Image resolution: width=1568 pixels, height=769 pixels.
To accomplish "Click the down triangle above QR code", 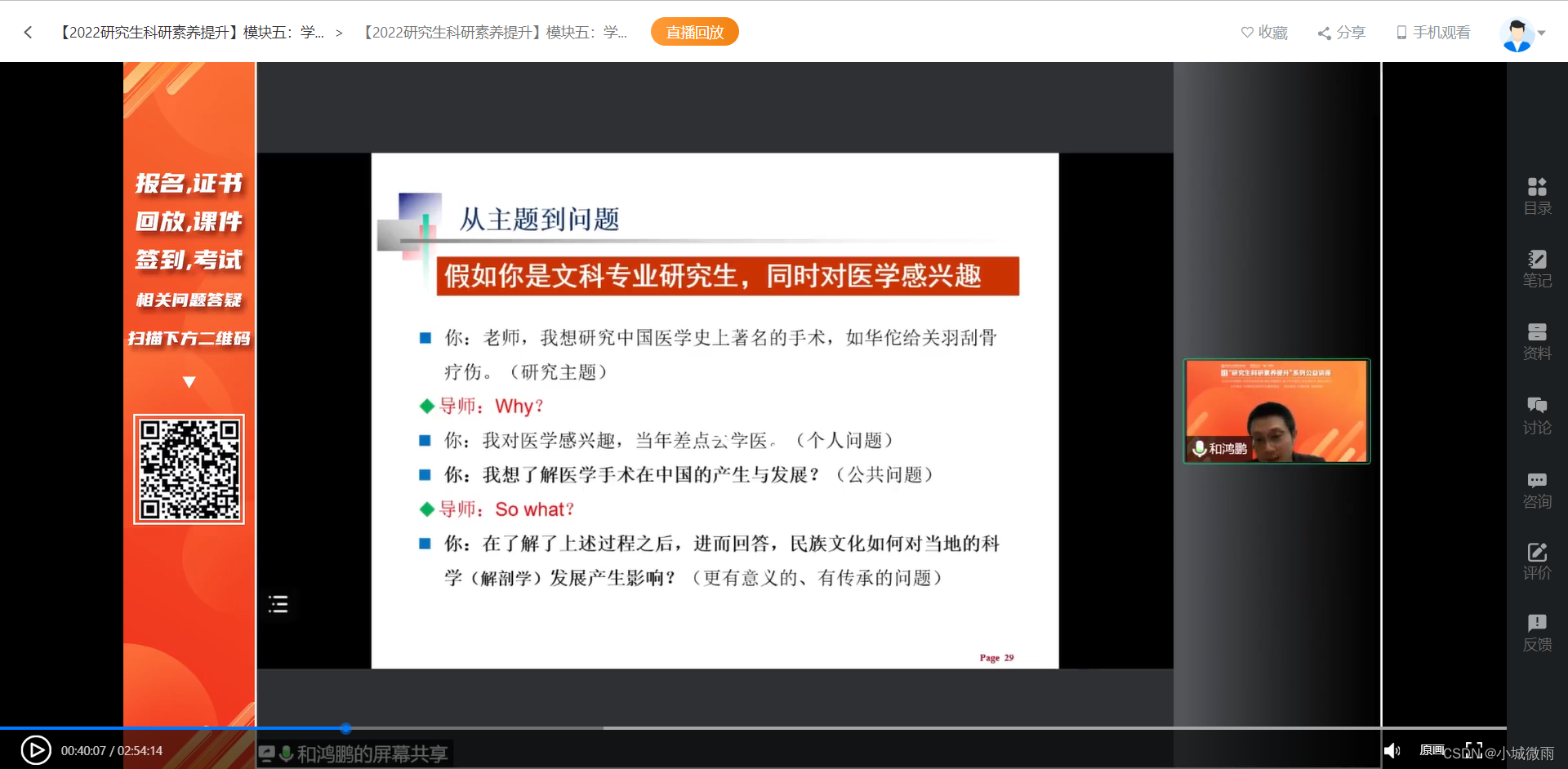I will tap(189, 381).
